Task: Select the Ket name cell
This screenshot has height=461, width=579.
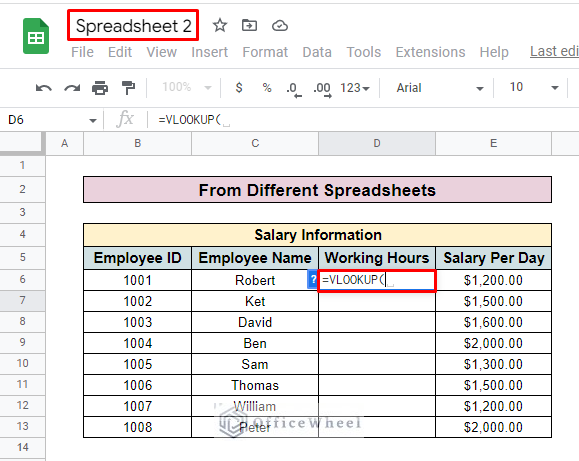Action: (255, 301)
